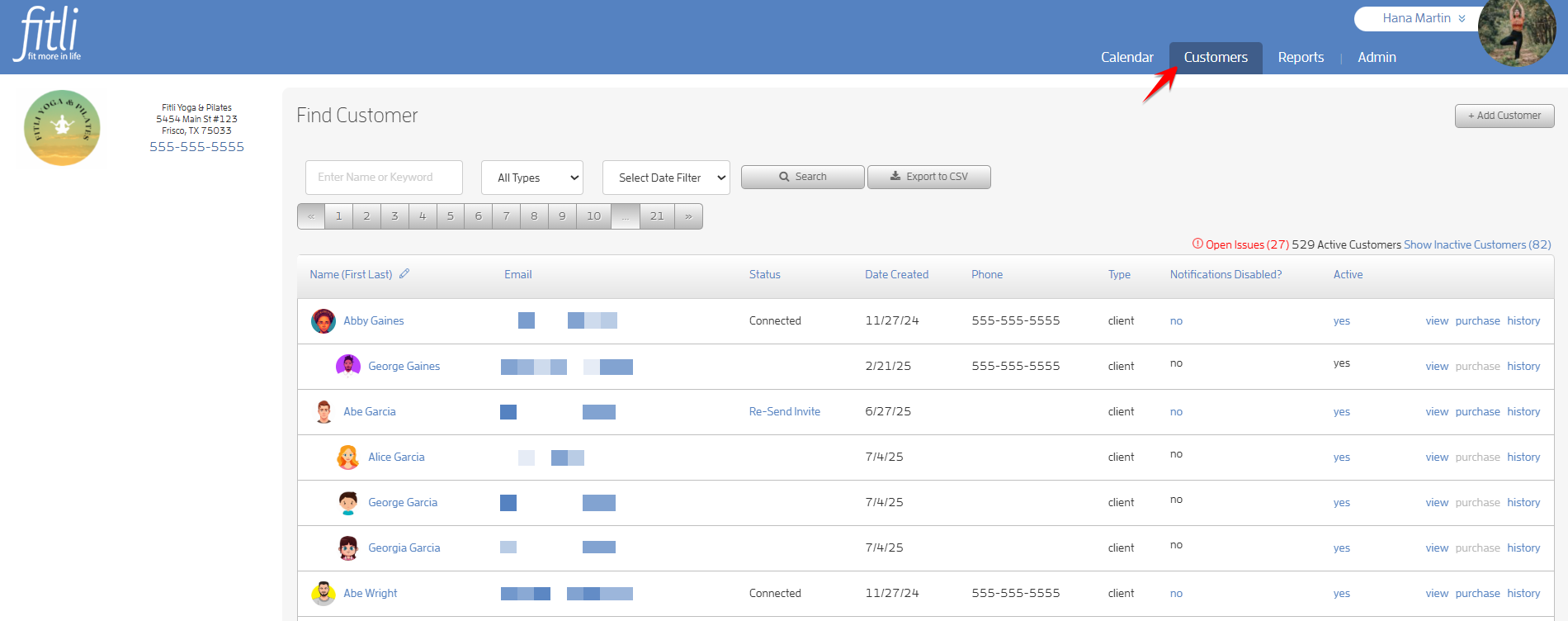Screen dimensions: 1568x621
Task: Open Abe Wright customer name link
Action: coord(371,593)
